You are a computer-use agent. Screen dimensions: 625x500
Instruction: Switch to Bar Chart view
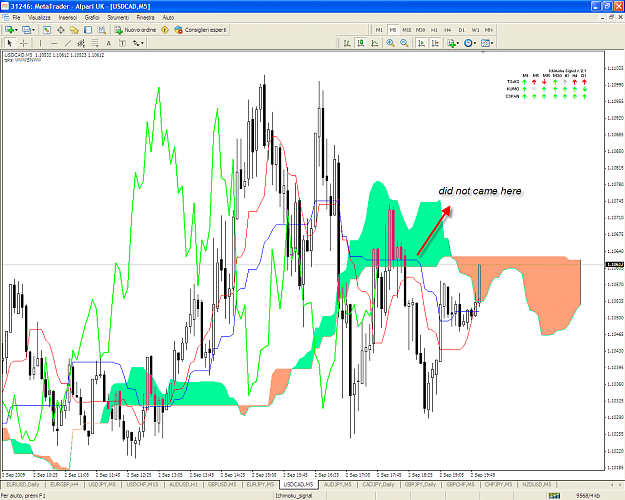pyautogui.click(x=347, y=43)
